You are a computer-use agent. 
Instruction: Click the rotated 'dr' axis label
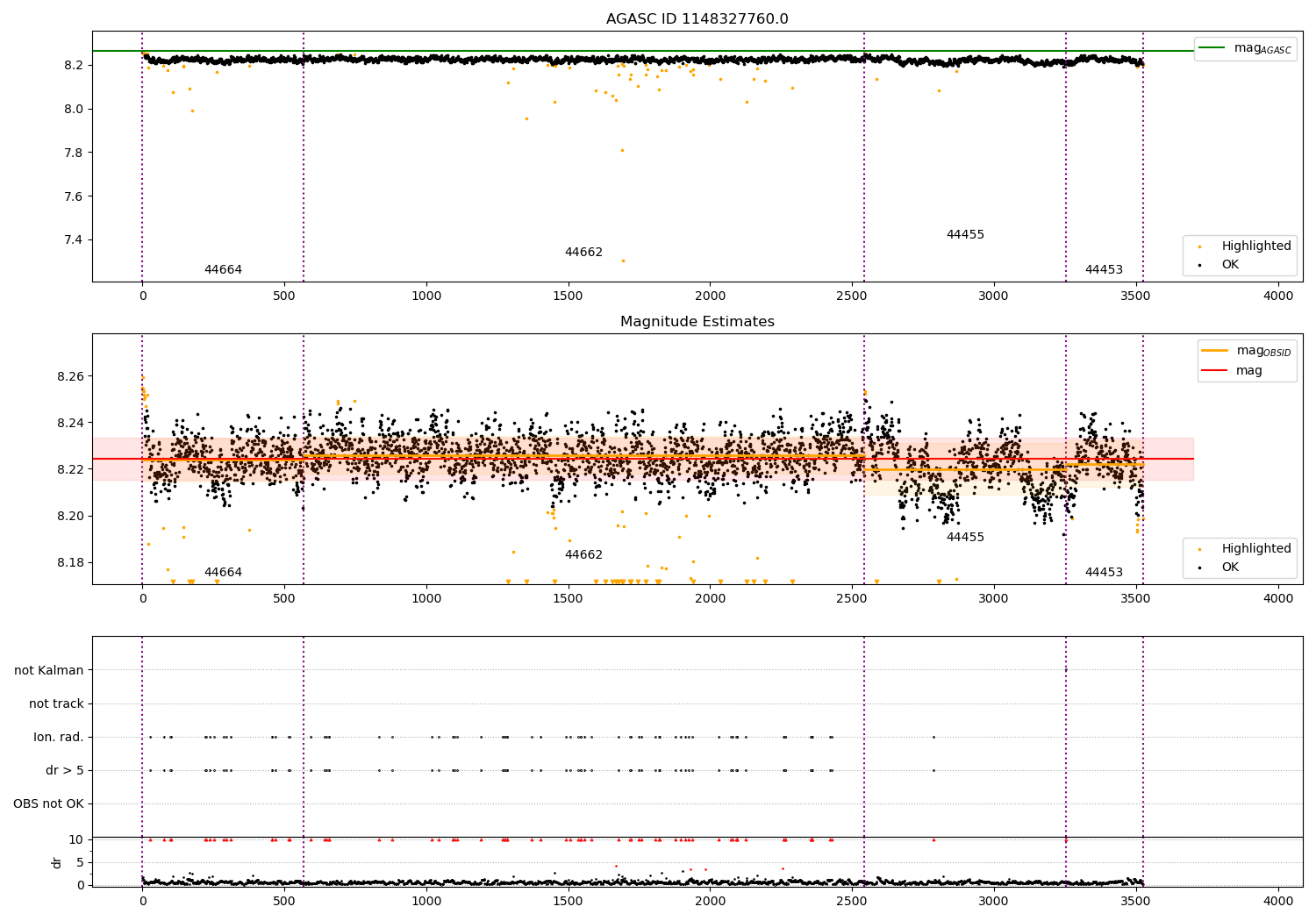tap(57, 863)
